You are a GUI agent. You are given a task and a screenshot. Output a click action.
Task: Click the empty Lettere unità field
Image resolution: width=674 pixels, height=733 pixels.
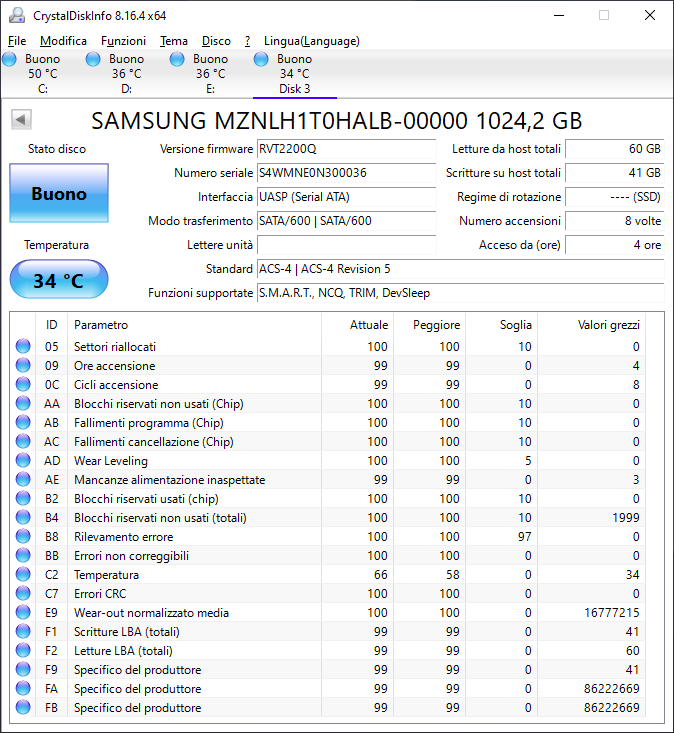tap(346, 245)
